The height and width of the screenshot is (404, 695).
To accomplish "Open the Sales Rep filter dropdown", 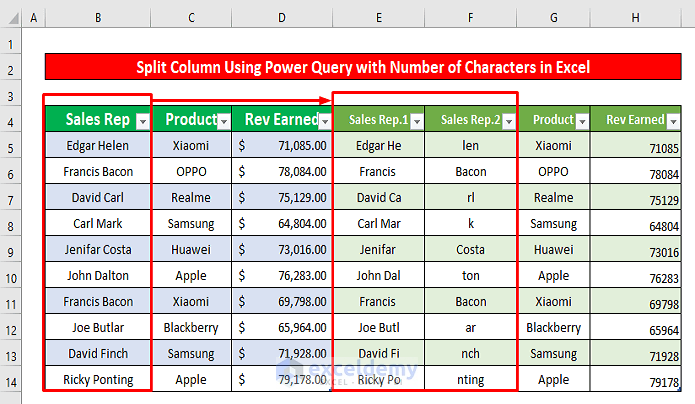I will click(x=142, y=120).
